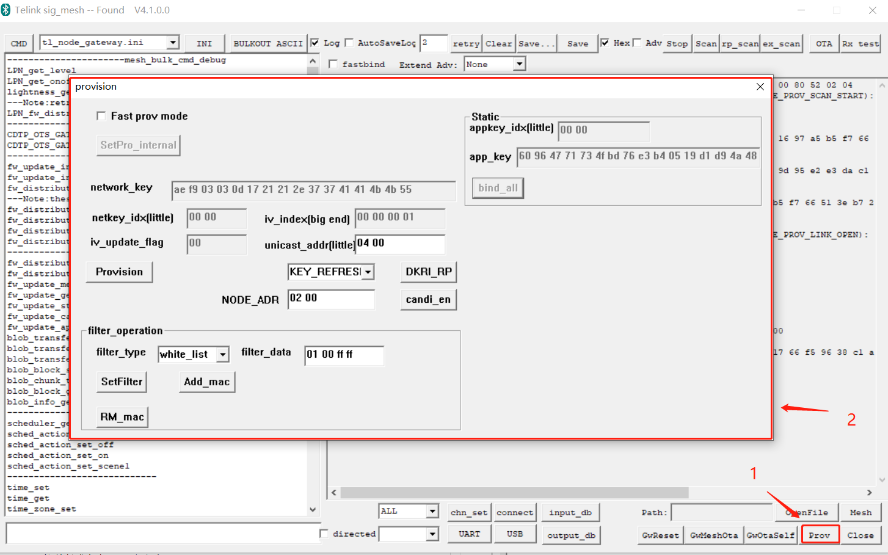Viewport: 888px width, 555px height.
Task: Open the KEY_REFRESH dropdown
Action: pos(368,272)
